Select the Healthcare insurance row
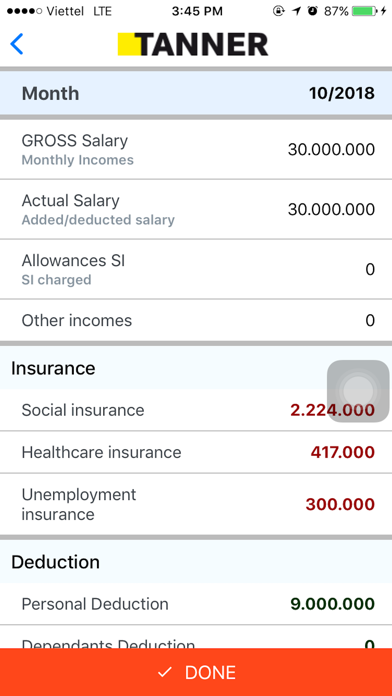 point(196,452)
